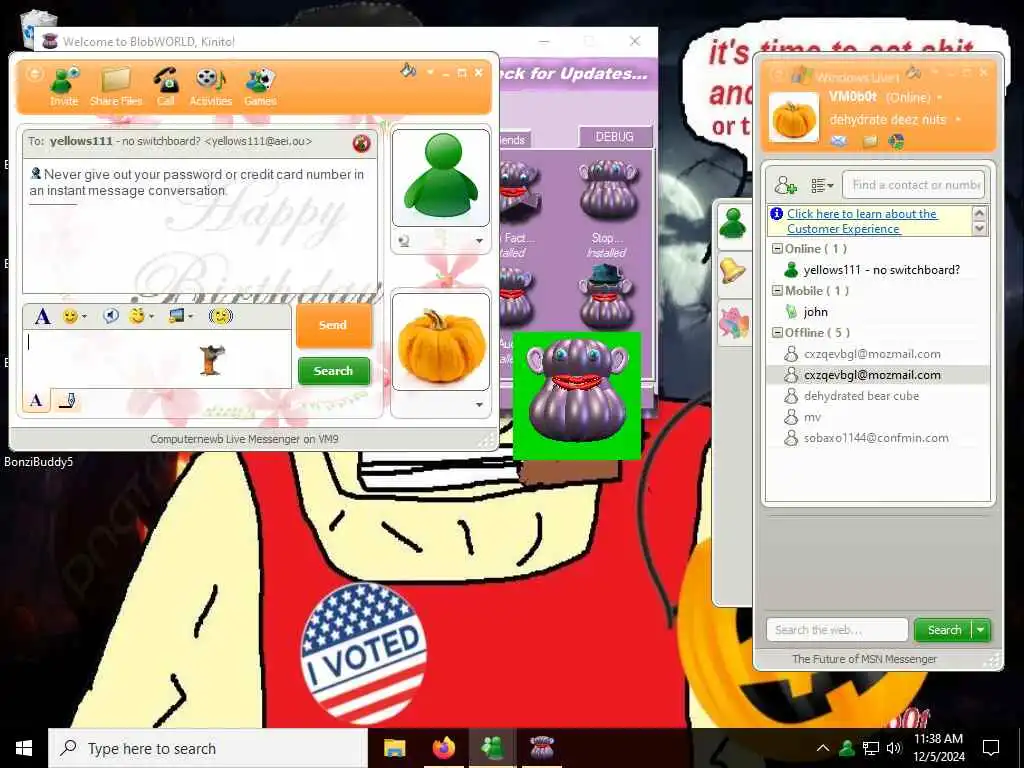Click the blob mascot on green background
Screen dimensions: 1024x768
tap(577, 394)
